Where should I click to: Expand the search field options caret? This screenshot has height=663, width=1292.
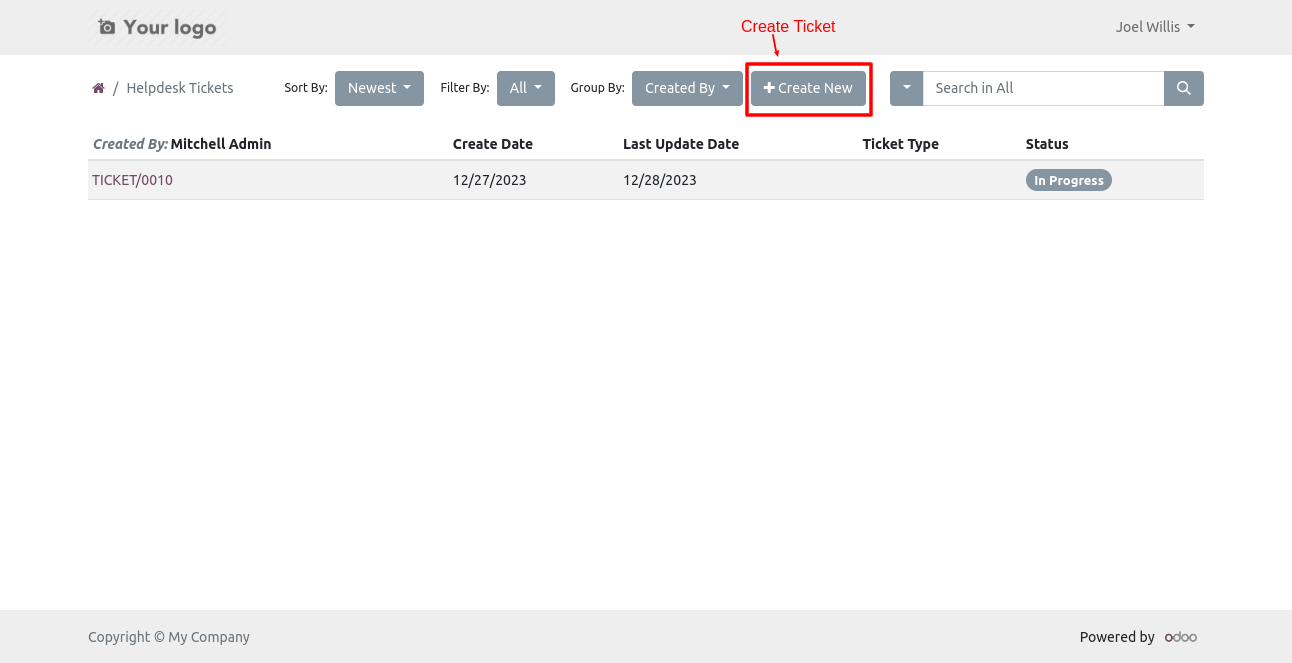pyautogui.click(x=906, y=88)
